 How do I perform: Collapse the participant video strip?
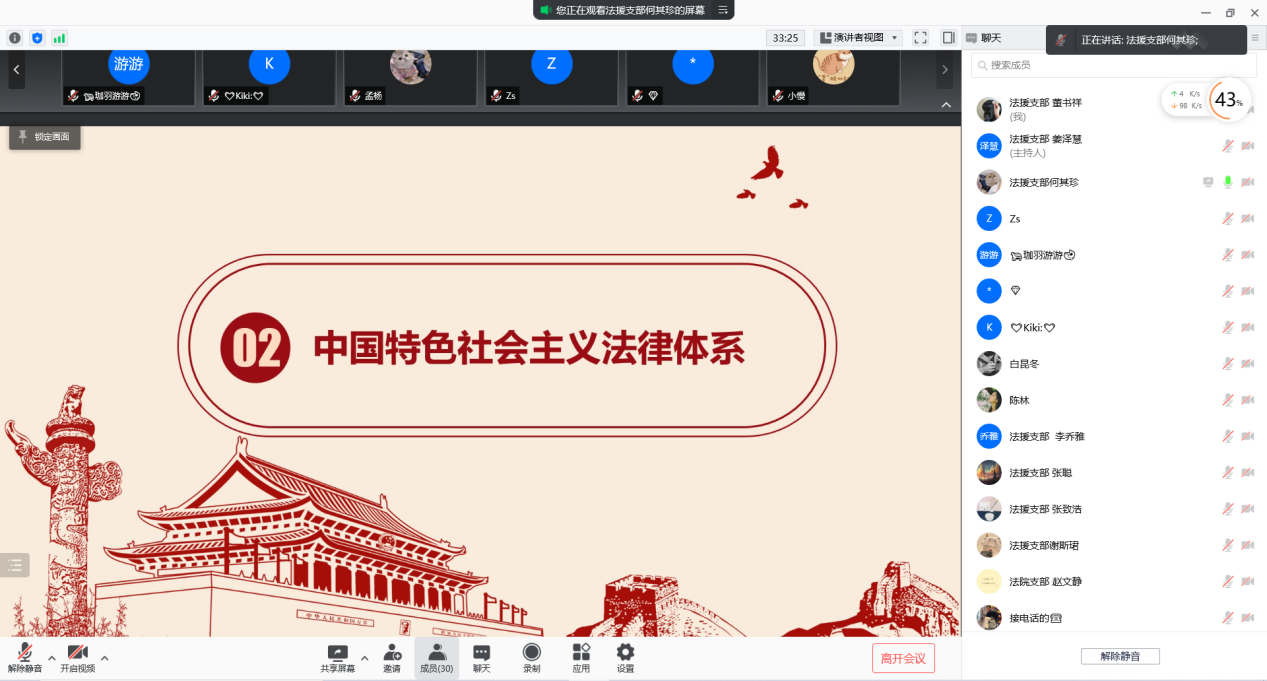(945, 105)
